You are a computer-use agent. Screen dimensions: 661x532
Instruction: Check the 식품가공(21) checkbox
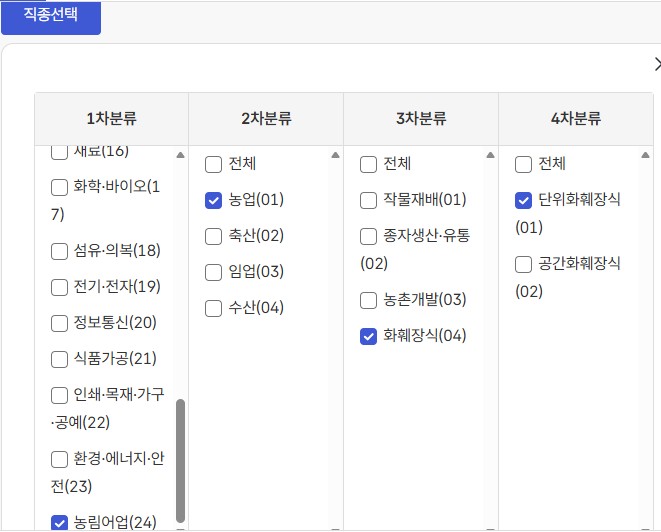[59, 359]
